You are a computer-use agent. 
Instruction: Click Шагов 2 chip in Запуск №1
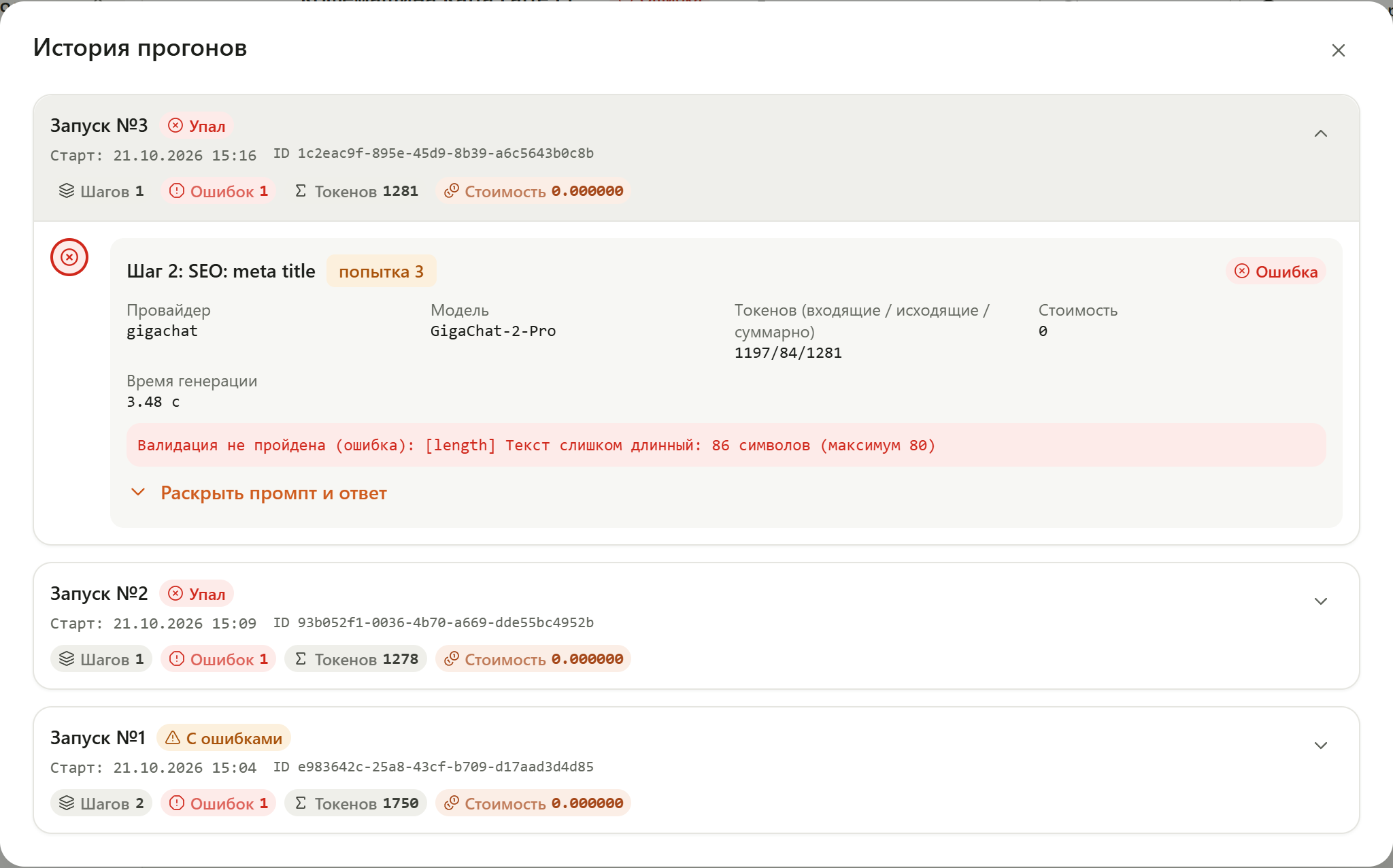[101, 803]
